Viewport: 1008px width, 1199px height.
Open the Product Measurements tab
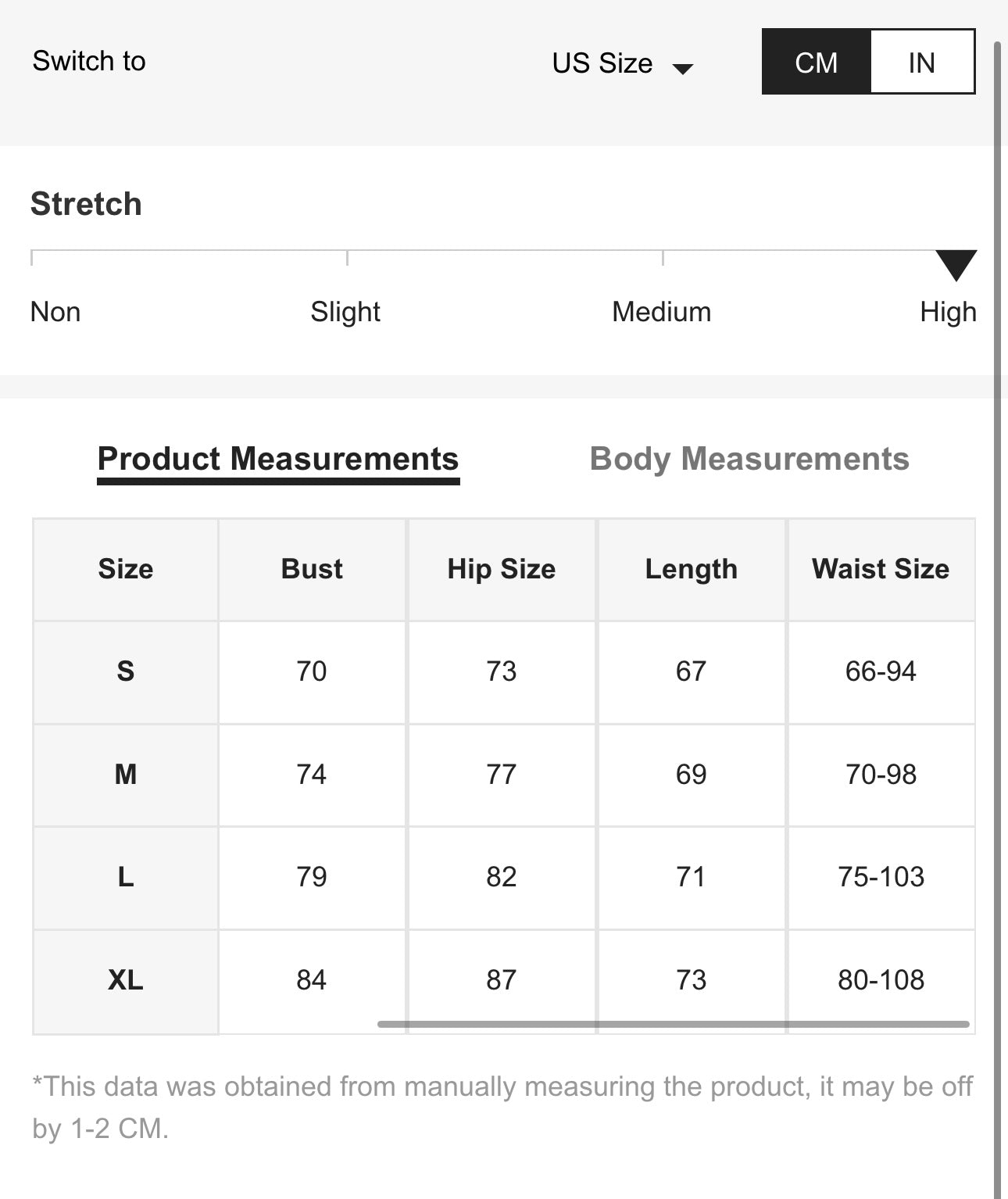point(278,459)
